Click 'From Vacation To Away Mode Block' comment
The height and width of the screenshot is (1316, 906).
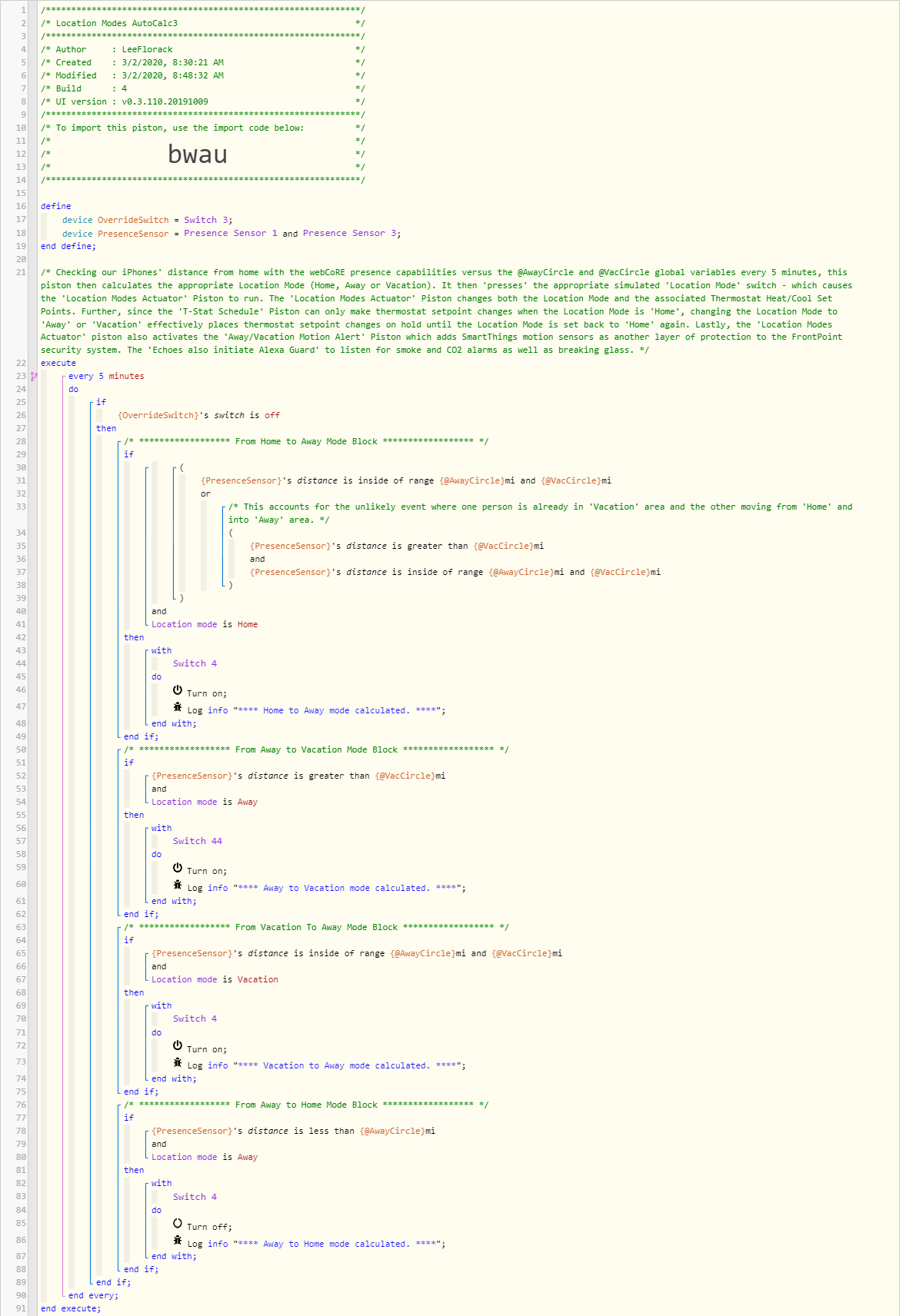tap(316, 927)
